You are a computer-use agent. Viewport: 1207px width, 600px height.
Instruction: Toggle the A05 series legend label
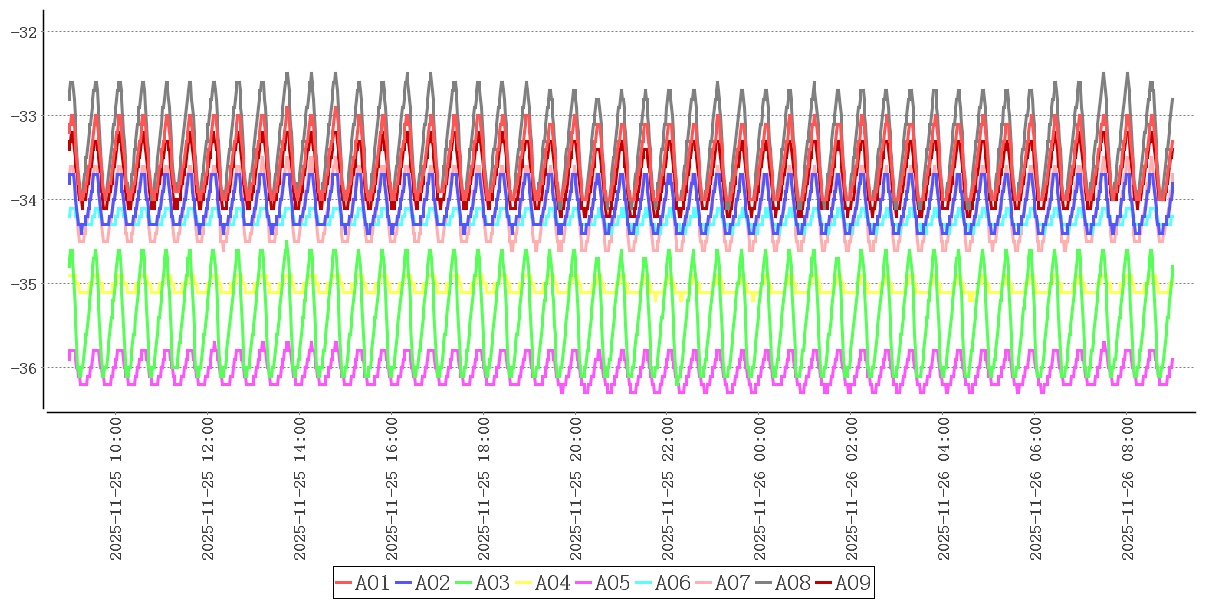pyautogui.click(x=612, y=583)
